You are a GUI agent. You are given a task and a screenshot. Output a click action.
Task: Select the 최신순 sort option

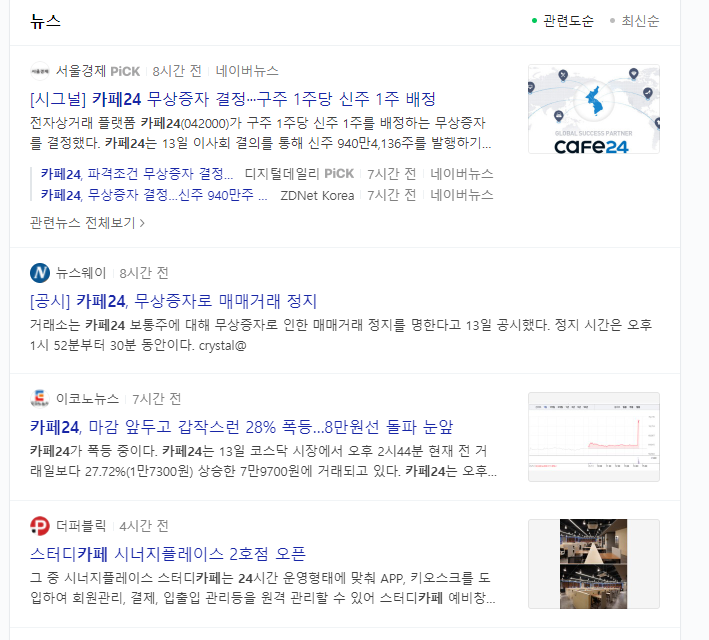635,21
